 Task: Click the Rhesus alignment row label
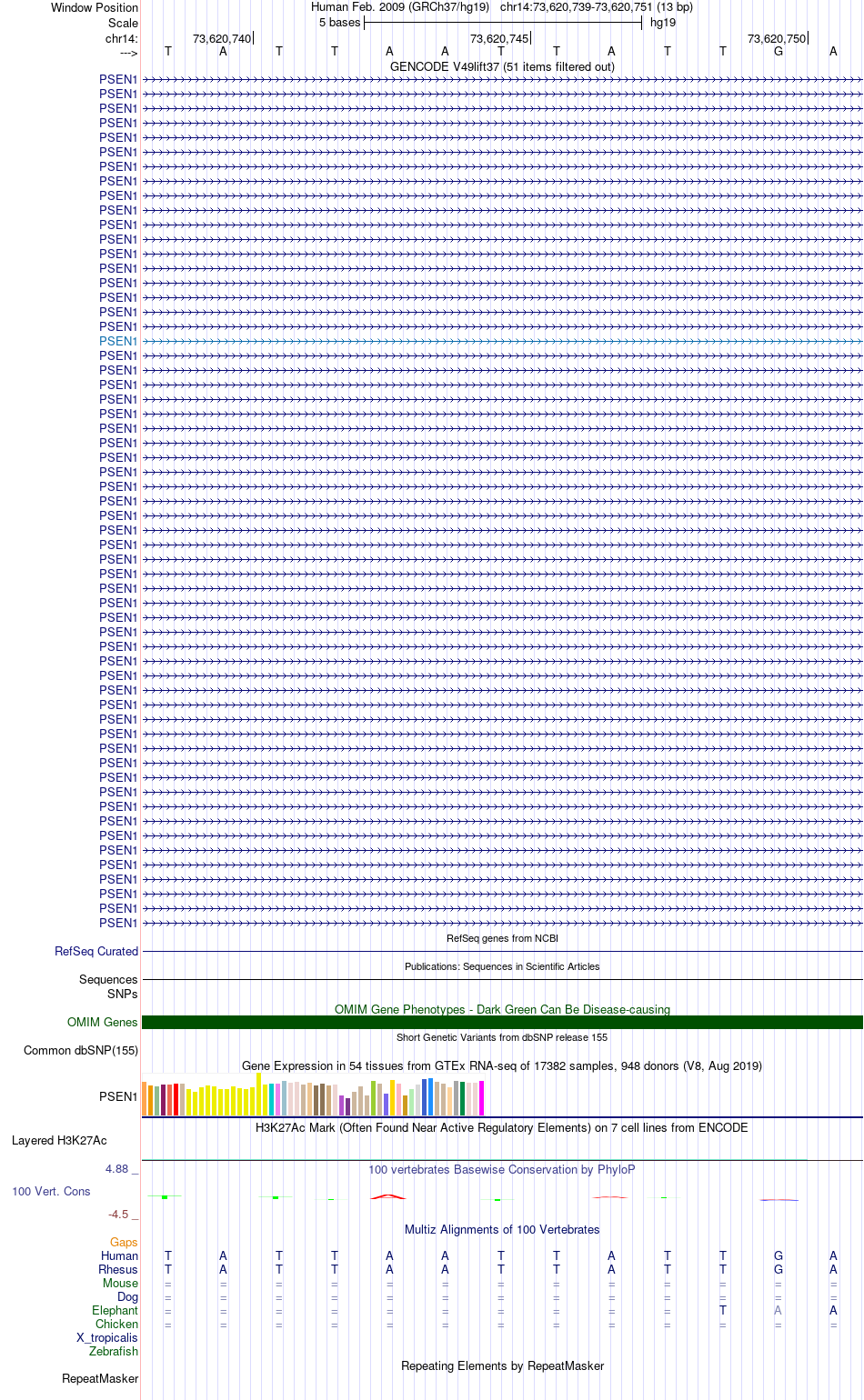[x=118, y=1269]
